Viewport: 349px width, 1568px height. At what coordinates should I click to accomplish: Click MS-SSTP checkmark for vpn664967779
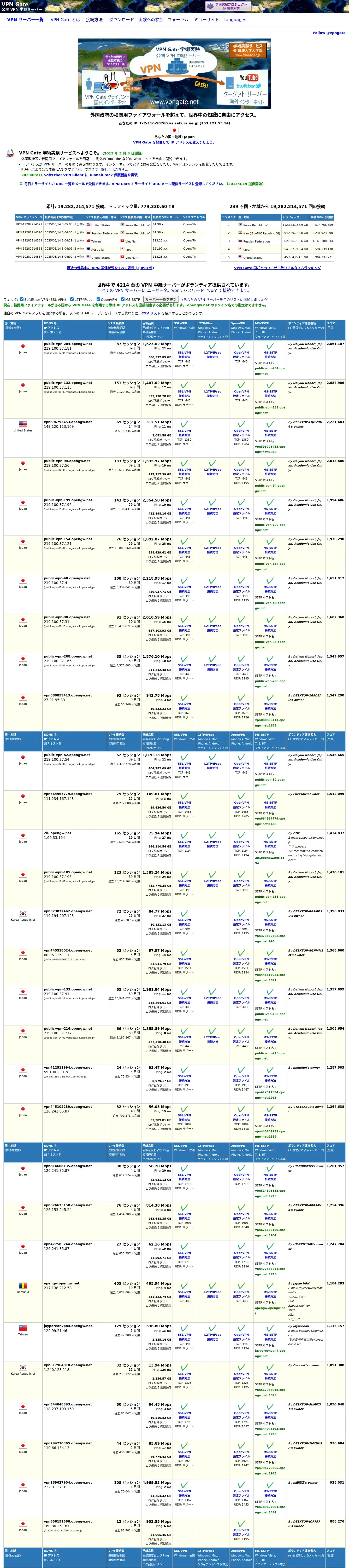click(270, 796)
